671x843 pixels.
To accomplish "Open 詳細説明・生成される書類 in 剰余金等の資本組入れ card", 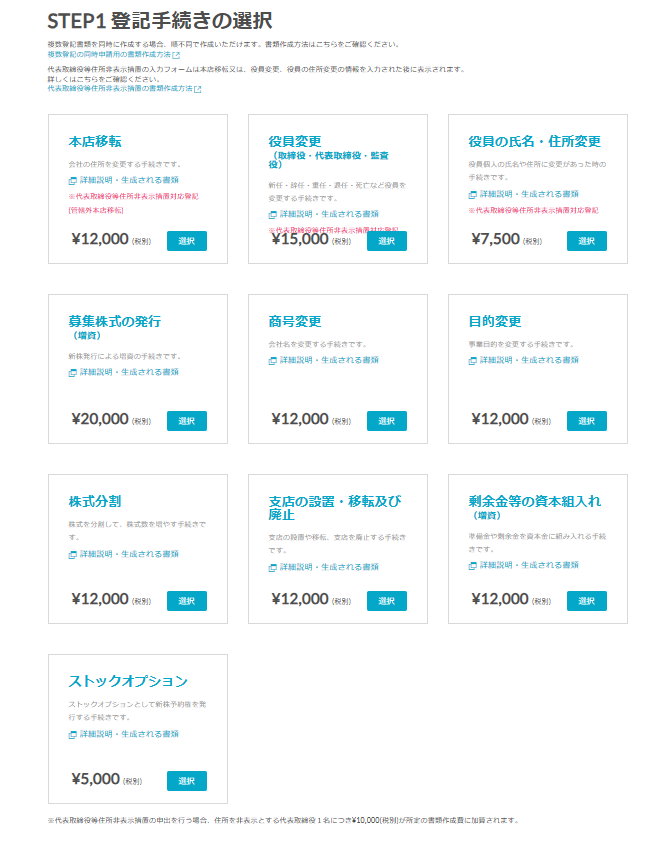I will (x=529, y=565).
